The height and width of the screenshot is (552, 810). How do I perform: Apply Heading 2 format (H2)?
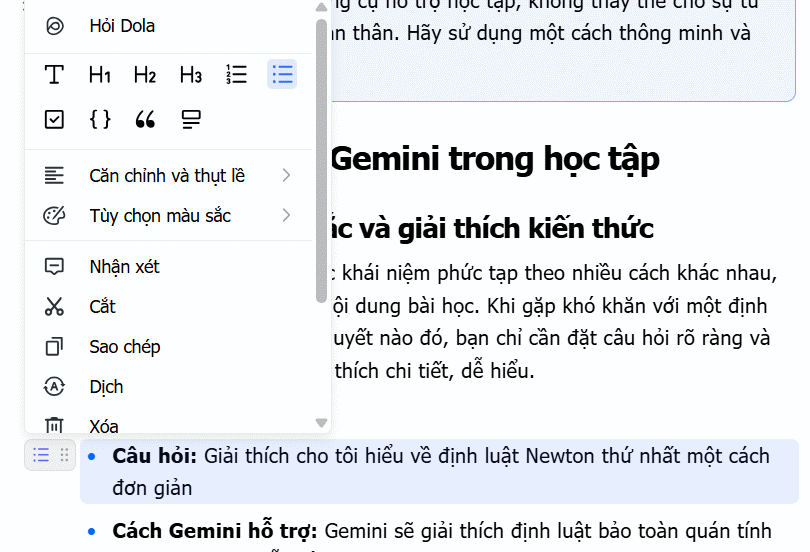[x=145, y=74]
